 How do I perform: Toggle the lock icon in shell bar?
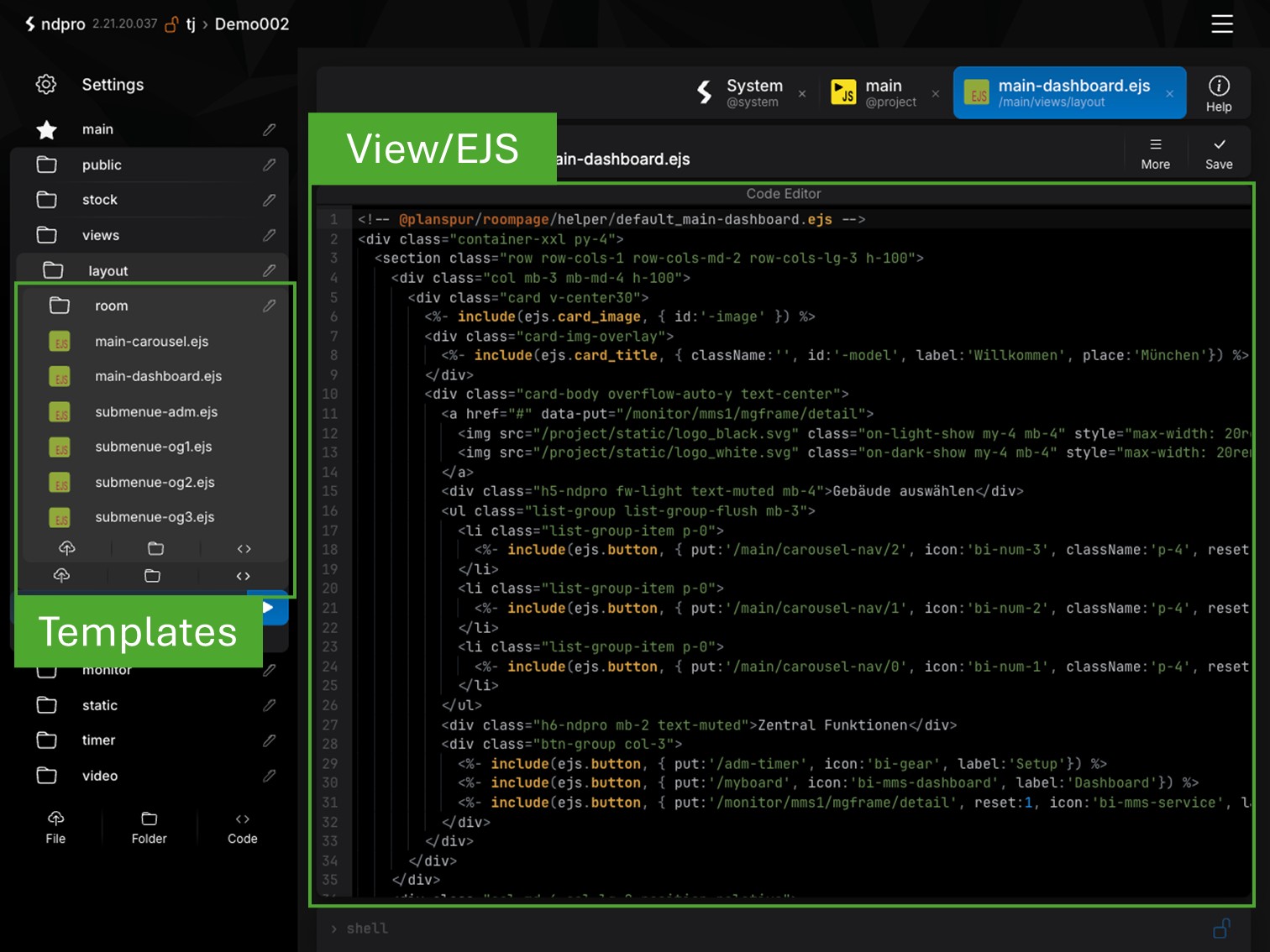point(1221,928)
